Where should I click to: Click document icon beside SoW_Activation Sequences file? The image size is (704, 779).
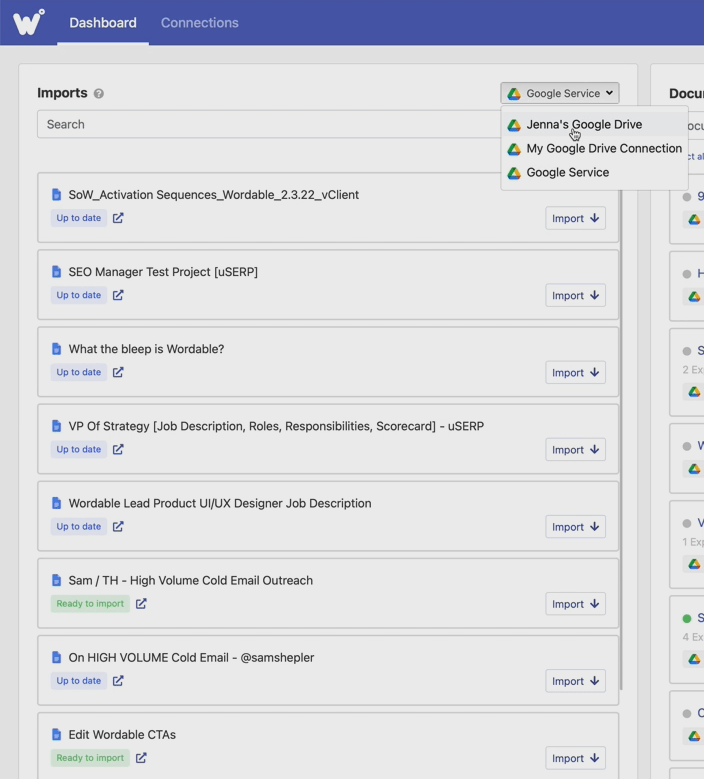pos(57,195)
